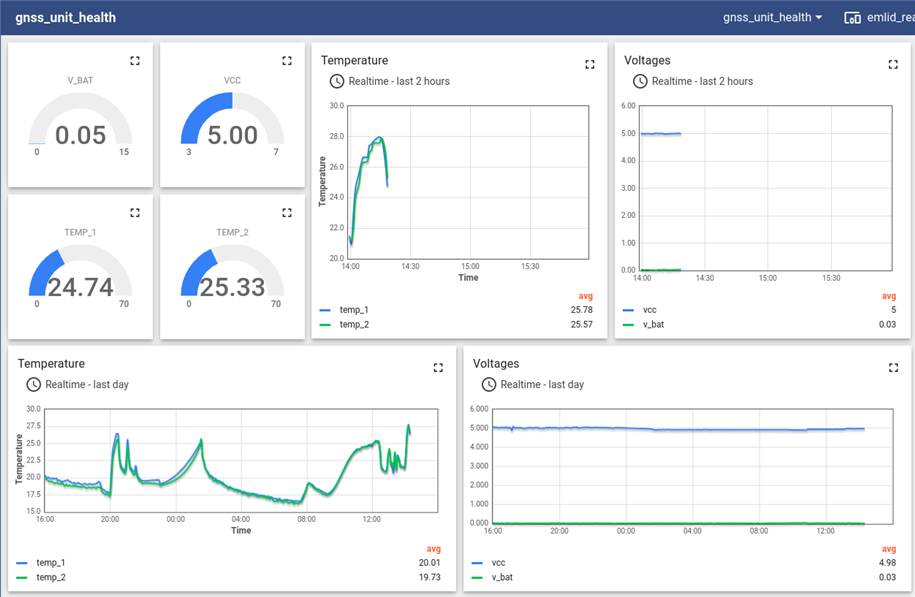Expand the VCC gauge widget to fullscreen

(287, 61)
